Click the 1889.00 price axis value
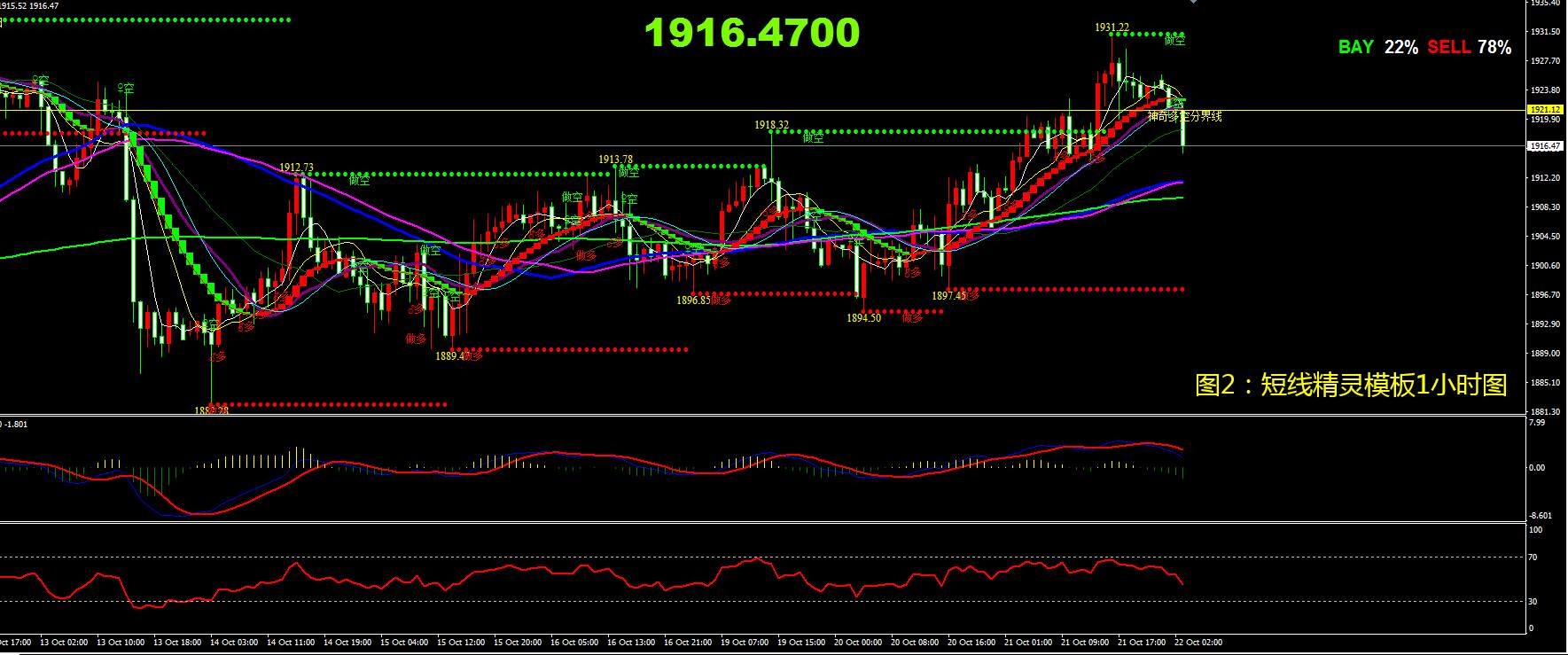The width and height of the screenshot is (1568, 655). [1545, 354]
